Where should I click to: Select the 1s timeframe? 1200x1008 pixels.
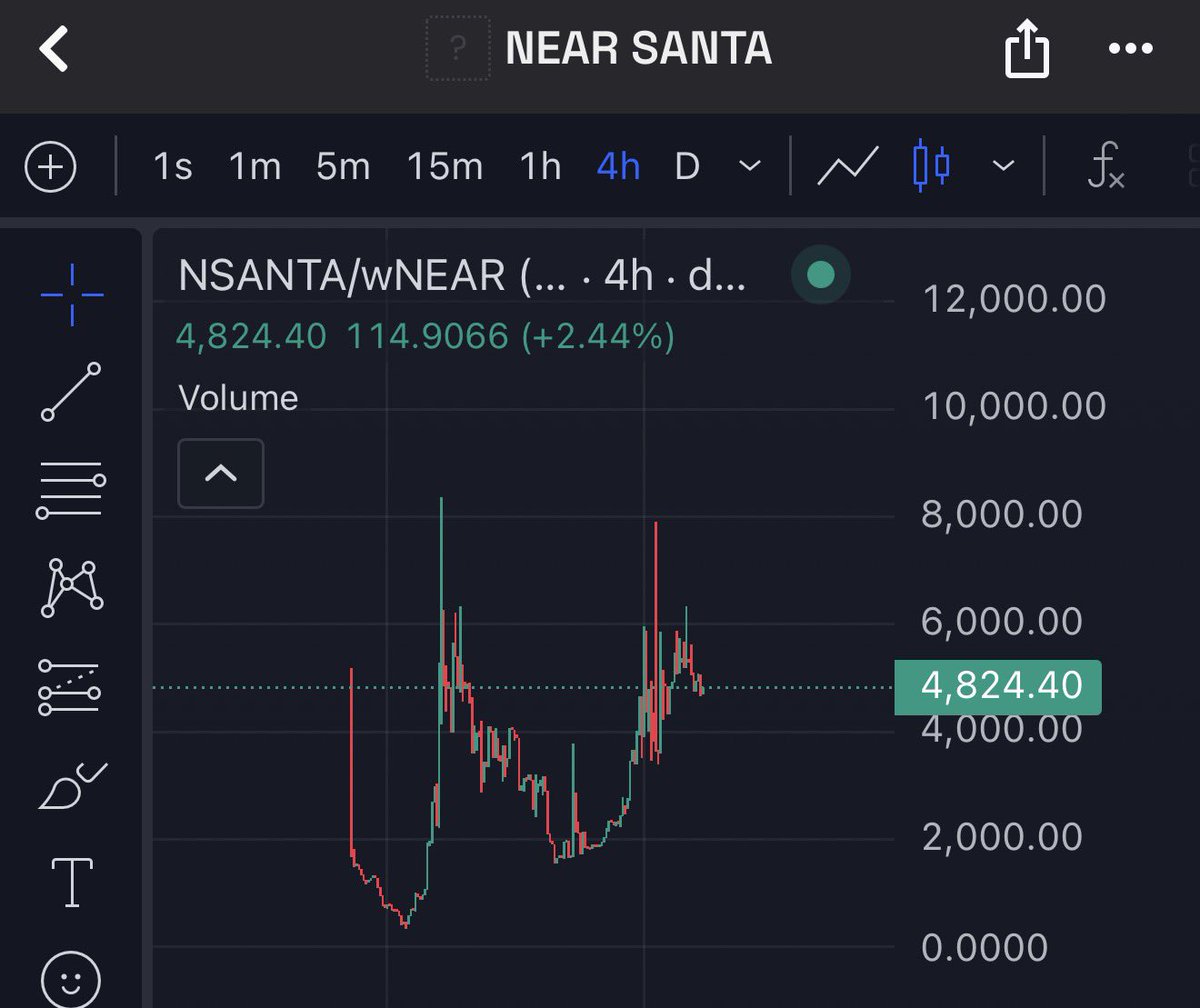[172, 166]
